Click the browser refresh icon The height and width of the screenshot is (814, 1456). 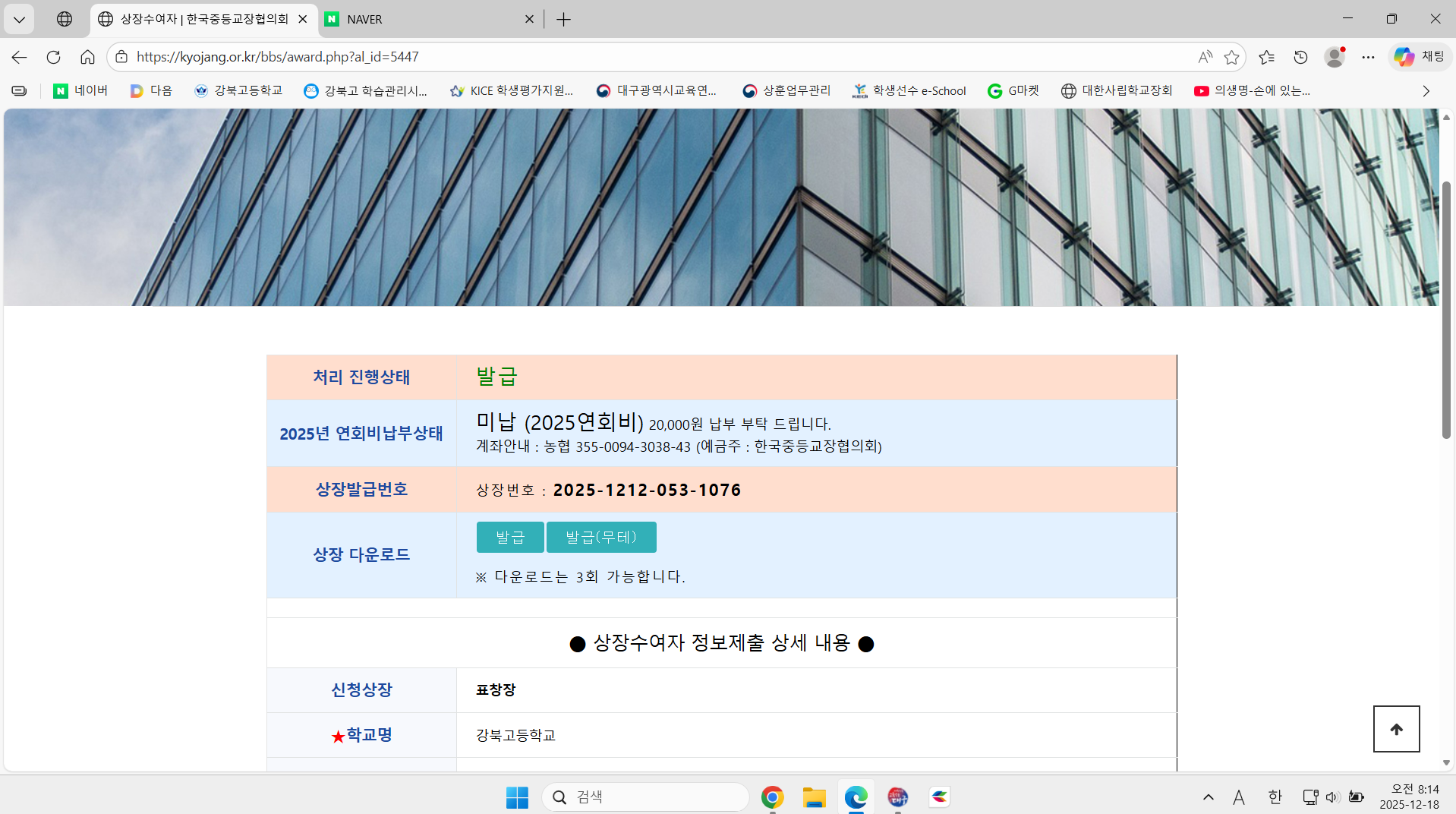tap(53, 57)
